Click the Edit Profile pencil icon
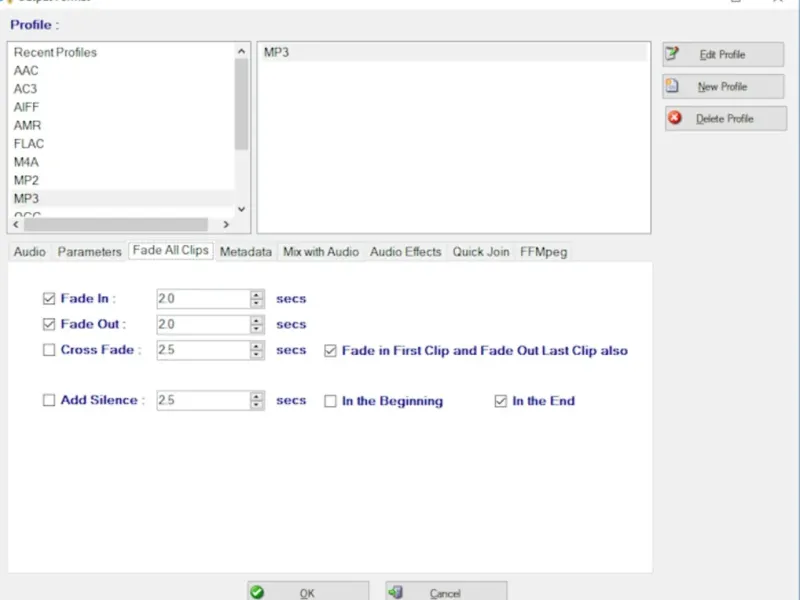The width and height of the screenshot is (800, 600). click(x=672, y=54)
